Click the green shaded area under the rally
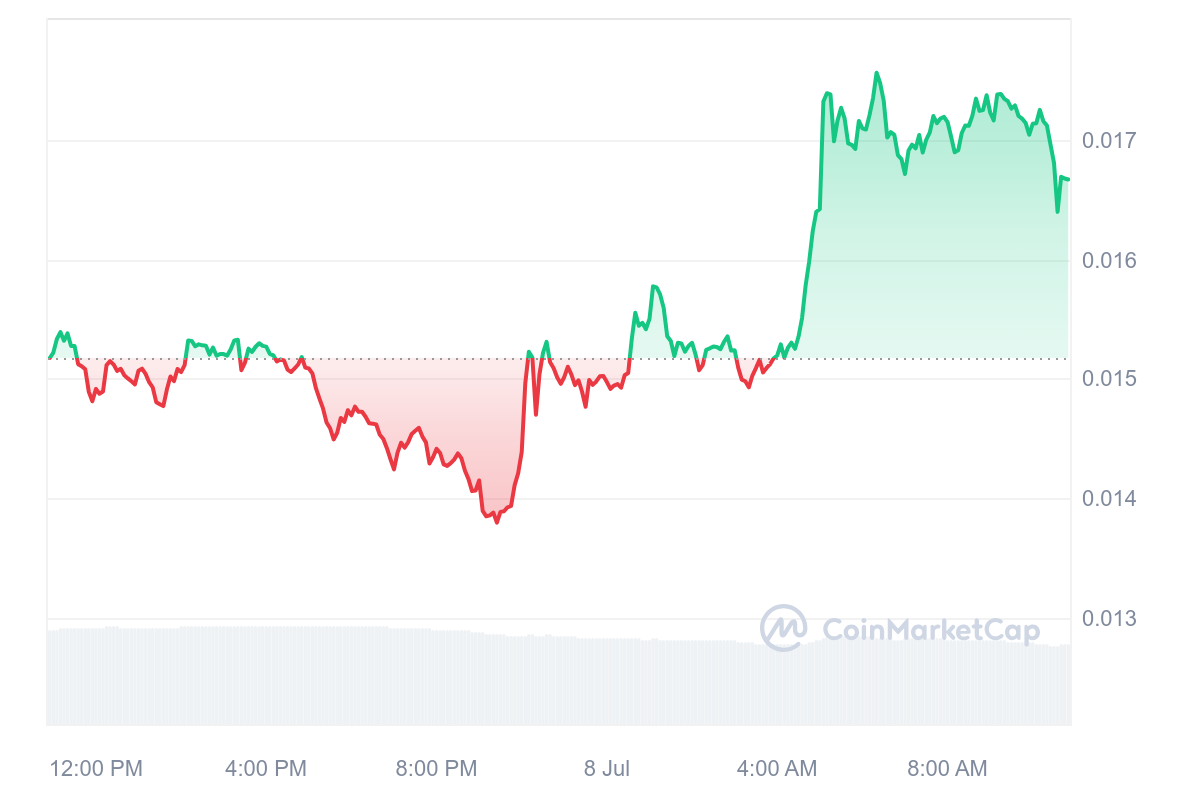 [940, 260]
